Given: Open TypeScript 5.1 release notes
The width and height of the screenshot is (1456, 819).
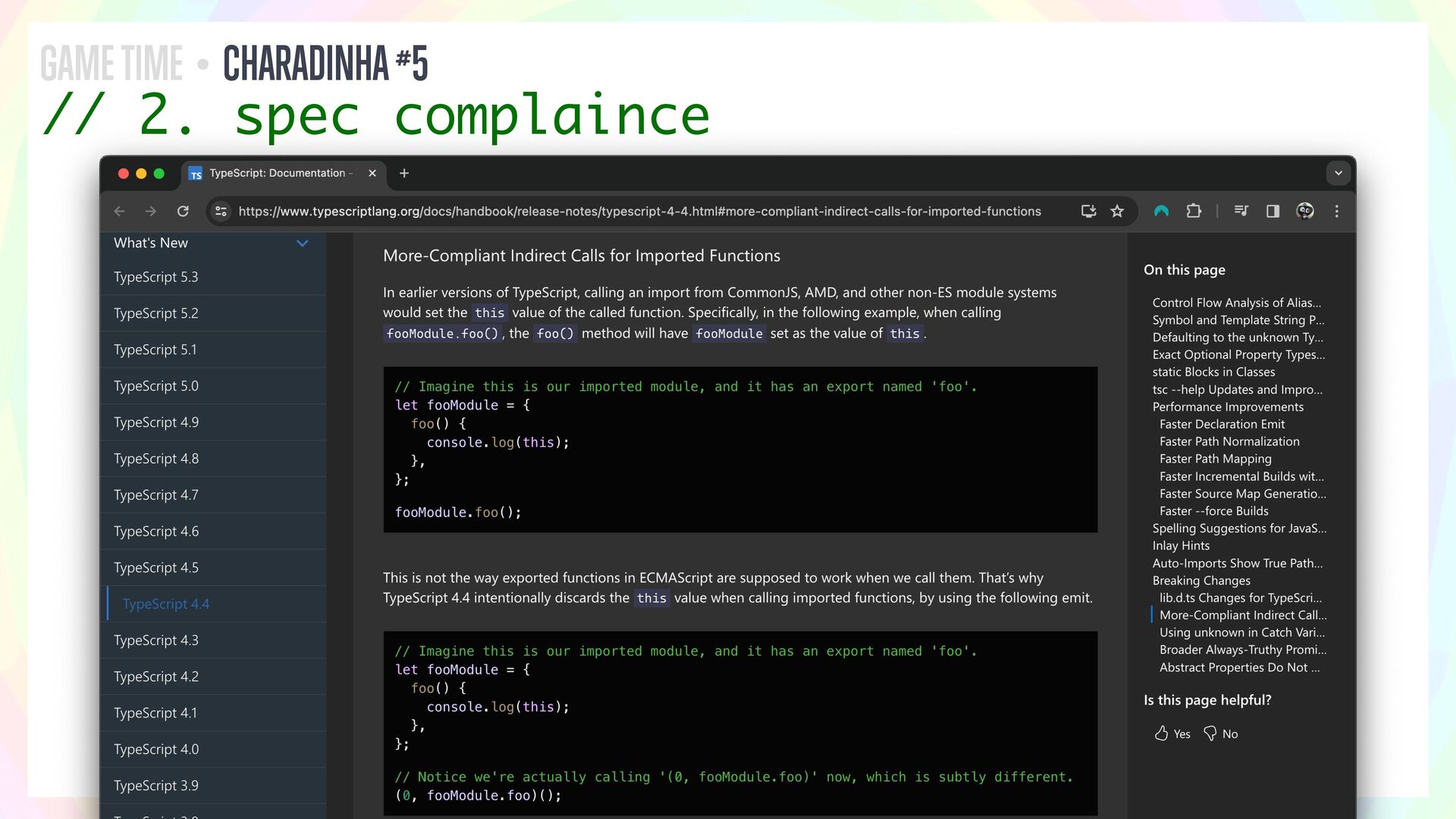Looking at the screenshot, I should (x=213, y=350).
